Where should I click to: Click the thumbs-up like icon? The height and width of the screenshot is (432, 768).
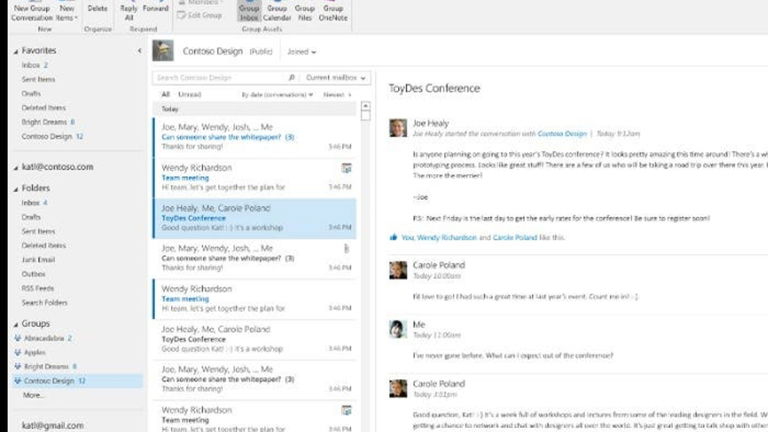pyautogui.click(x=393, y=237)
